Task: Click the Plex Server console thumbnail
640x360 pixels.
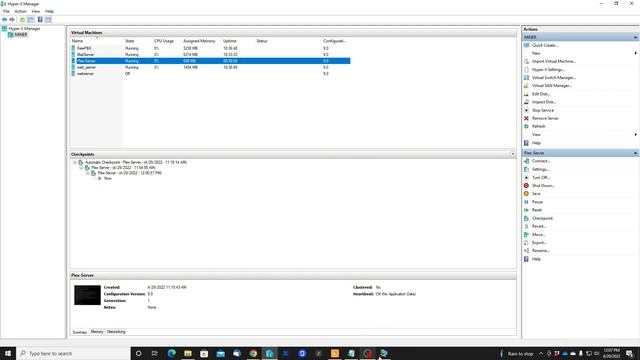Action: tap(87, 295)
